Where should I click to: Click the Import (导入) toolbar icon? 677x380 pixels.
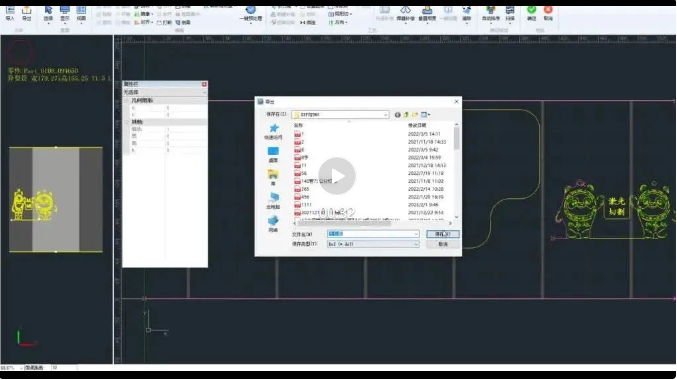pos(10,13)
